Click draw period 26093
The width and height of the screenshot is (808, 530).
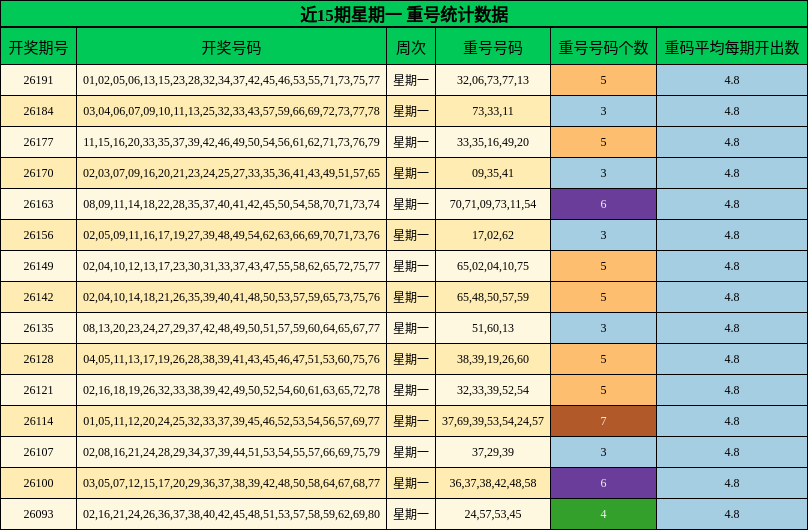[39, 514]
